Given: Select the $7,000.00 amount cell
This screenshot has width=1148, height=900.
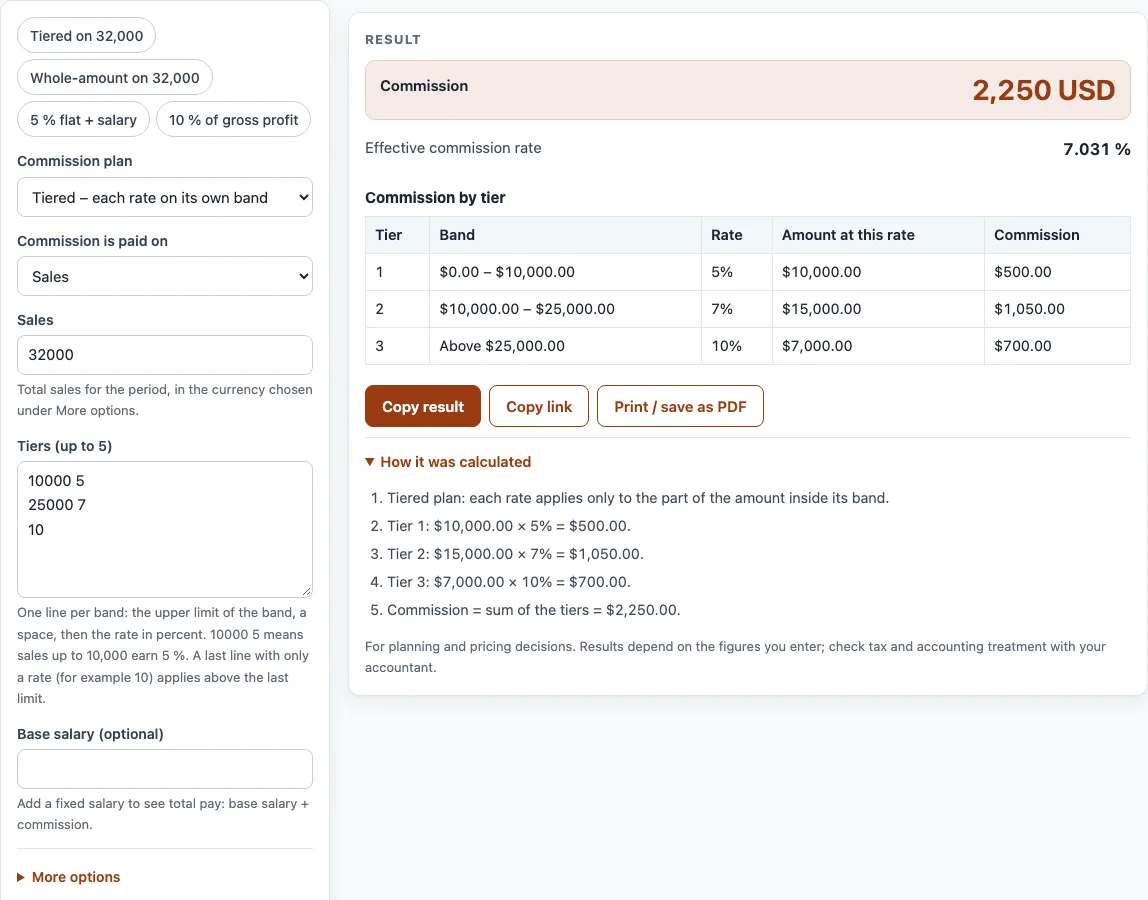Looking at the screenshot, I should (x=878, y=346).
